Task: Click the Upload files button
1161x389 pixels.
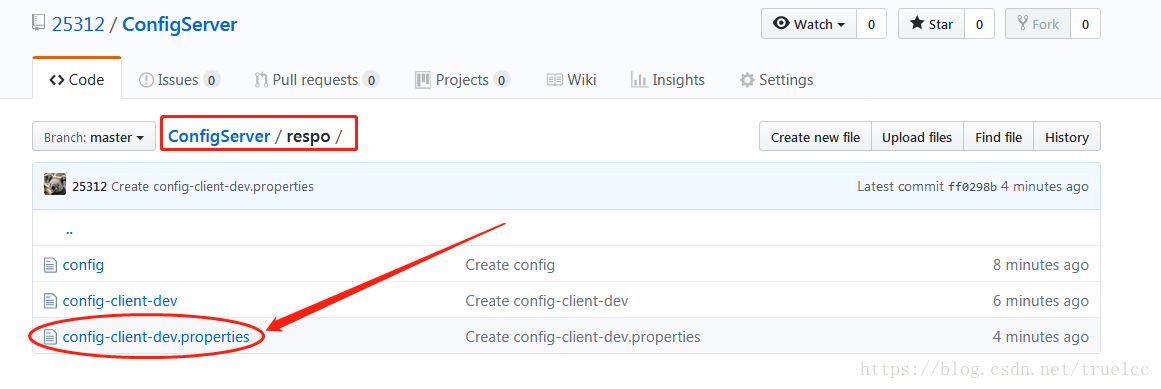Action: [917, 137]
